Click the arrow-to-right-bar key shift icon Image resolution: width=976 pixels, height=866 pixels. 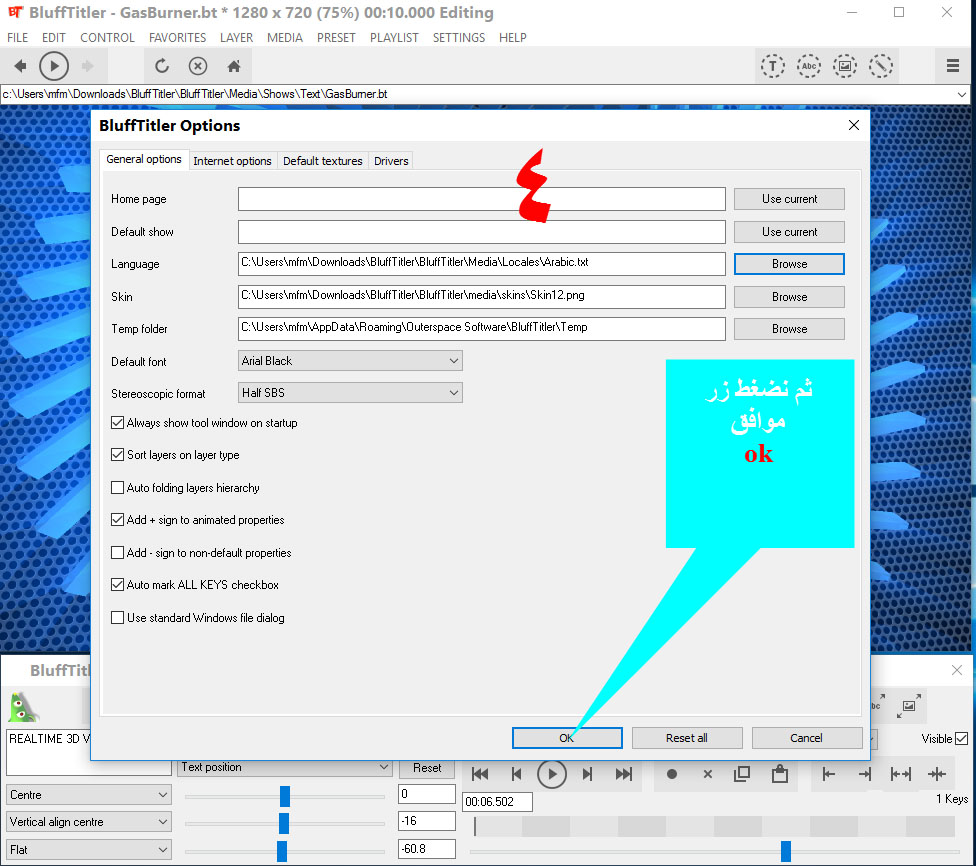pos(865,774)
